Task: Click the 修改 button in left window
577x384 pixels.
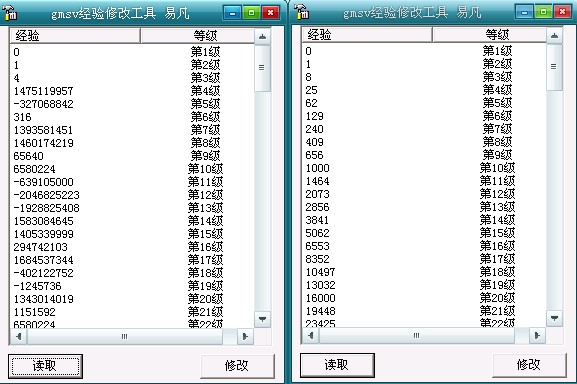Action: tap(237, 366)
